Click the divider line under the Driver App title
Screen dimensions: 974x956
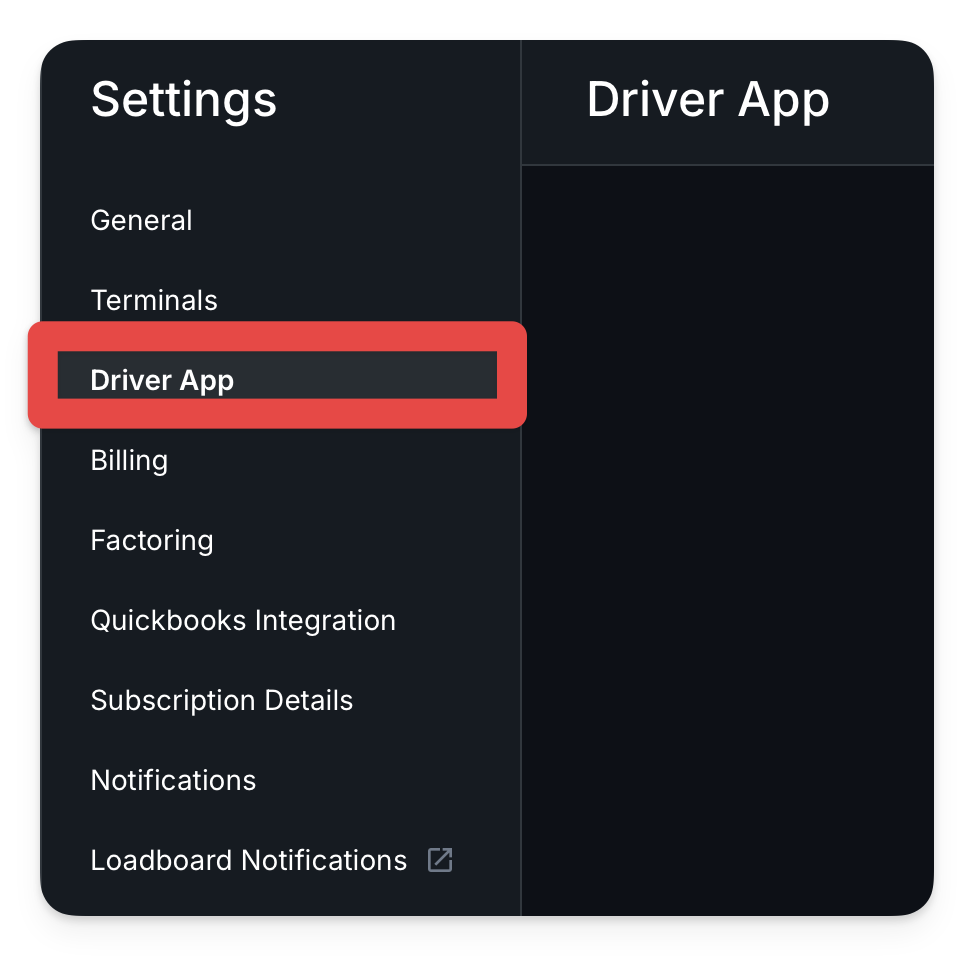pos(727,165)
